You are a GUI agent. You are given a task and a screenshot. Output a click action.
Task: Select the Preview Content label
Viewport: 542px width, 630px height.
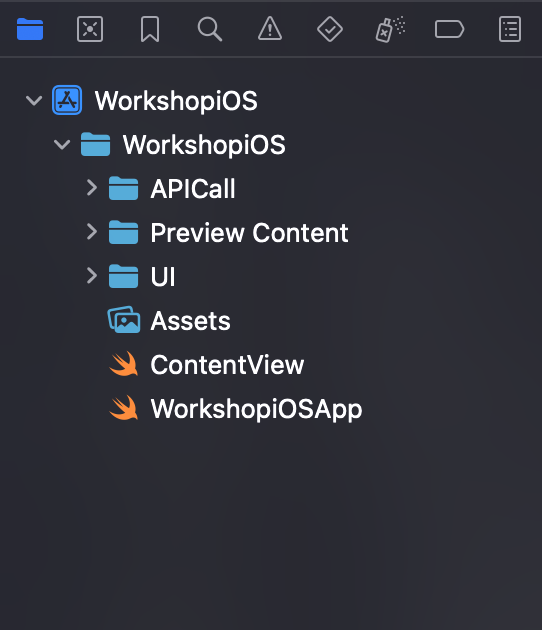tap(250, 233)
